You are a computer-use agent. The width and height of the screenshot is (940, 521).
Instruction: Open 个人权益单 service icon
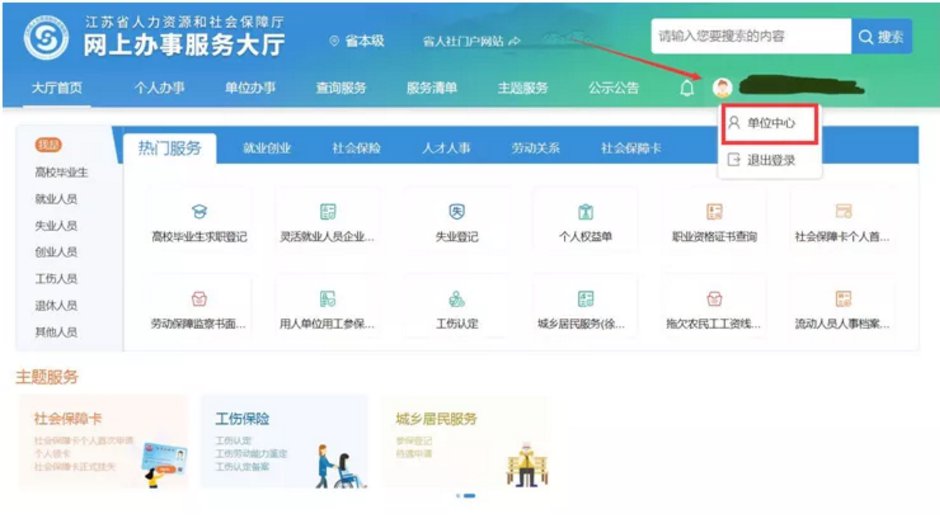(x=585, y=212)
